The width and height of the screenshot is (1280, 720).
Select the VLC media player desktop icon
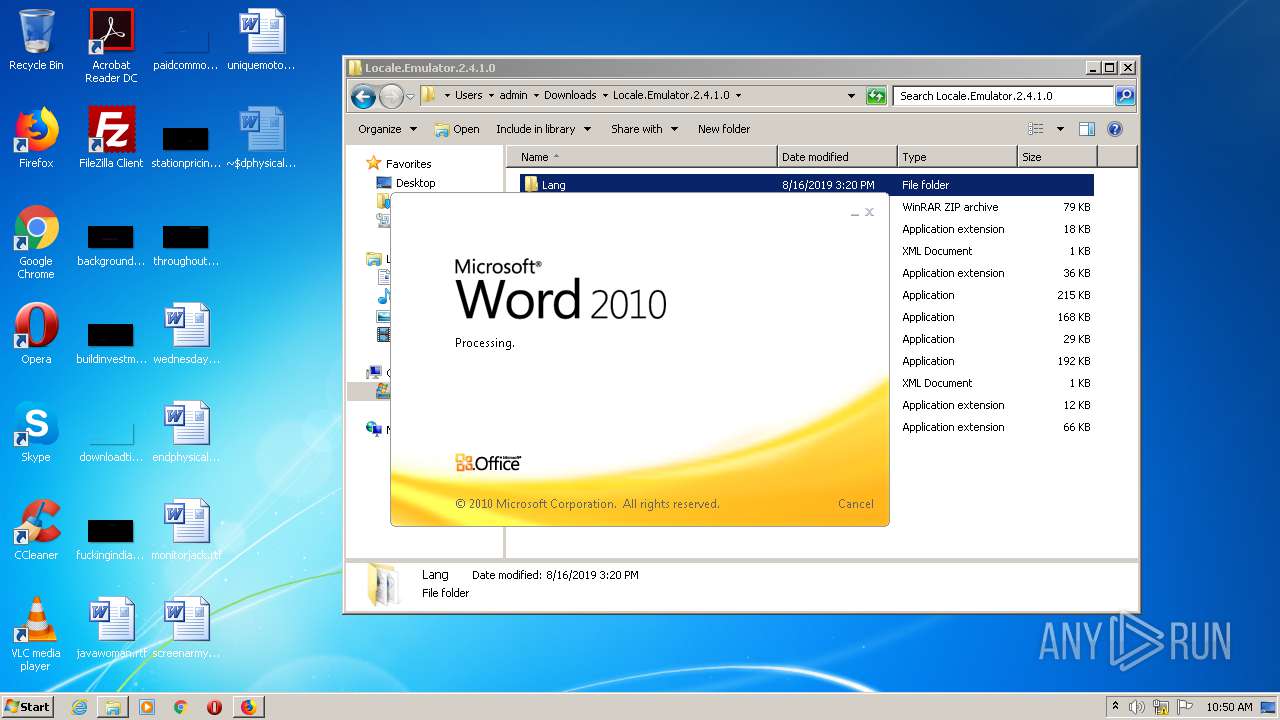pos(36,634)
